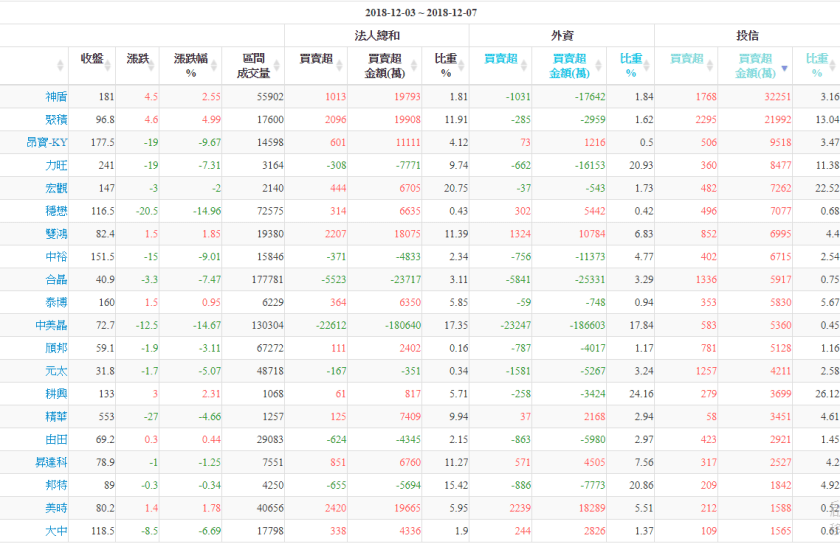Select the 中美晶 stock name
The width and height of the screenshot is (840, 544).
pos(52,325)
